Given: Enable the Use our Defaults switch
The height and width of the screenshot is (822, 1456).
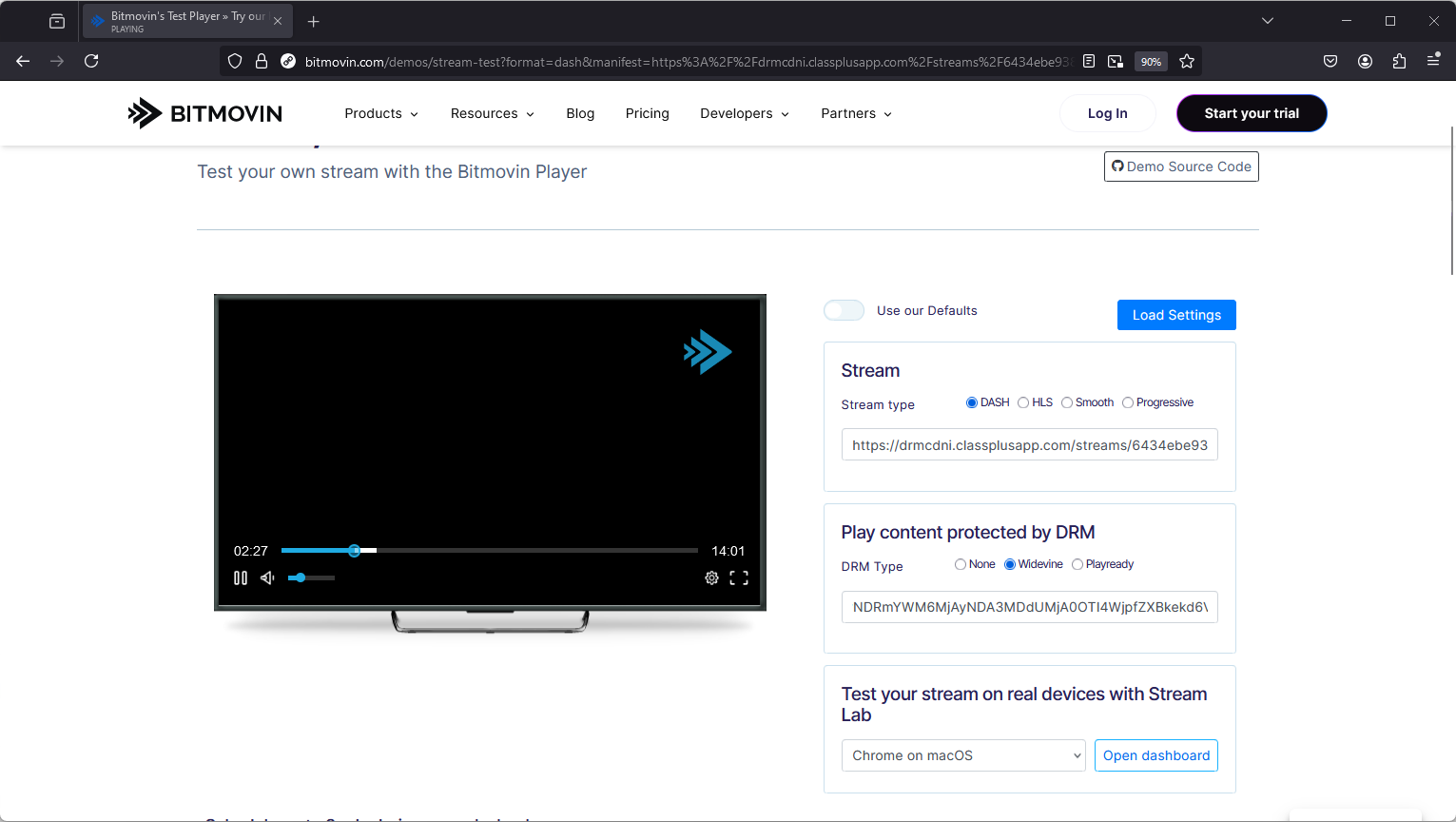Looking at the screenshot, I should tap(844, 311).
